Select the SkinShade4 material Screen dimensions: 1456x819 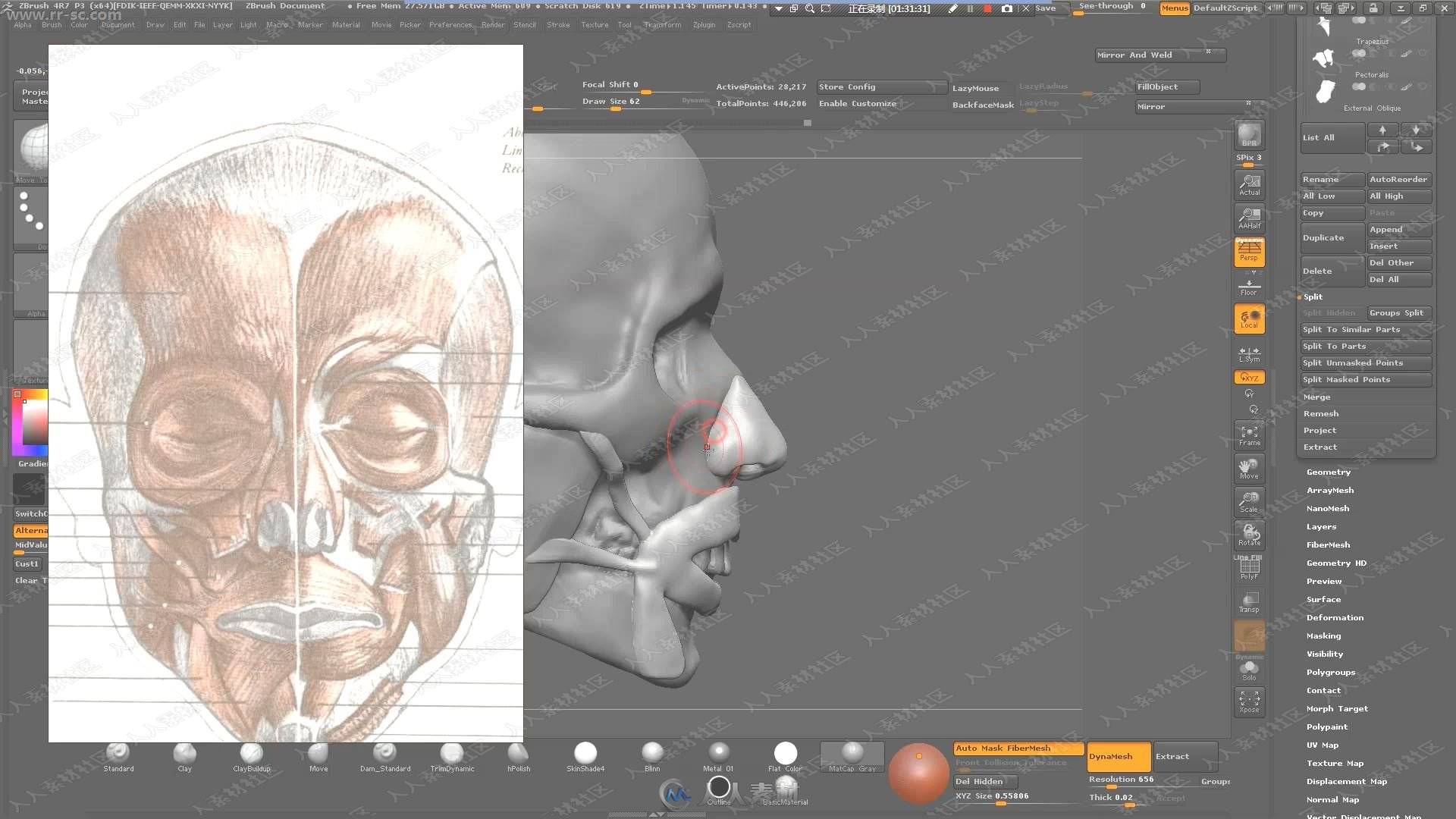585,753
